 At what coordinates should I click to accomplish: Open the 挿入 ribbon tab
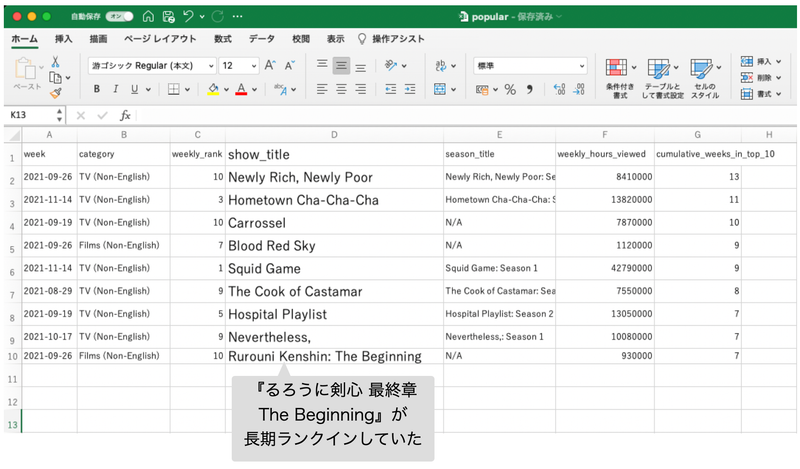[64, 39]
